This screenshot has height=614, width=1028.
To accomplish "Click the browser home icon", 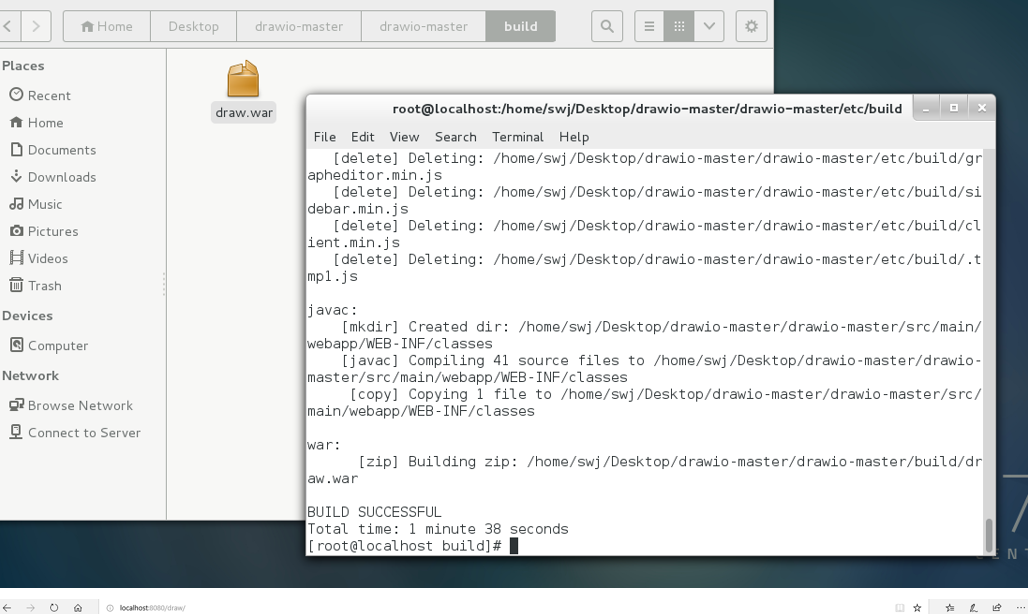I will [77, 607].
